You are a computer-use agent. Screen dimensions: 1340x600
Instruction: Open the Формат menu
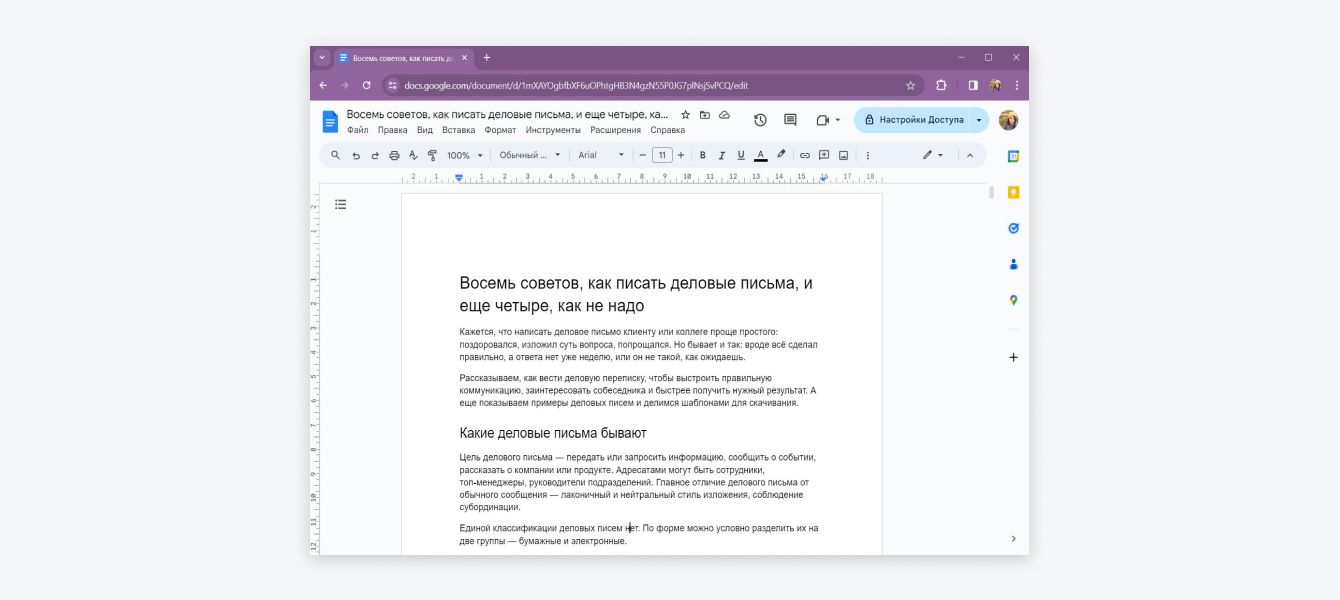(500, 130)
